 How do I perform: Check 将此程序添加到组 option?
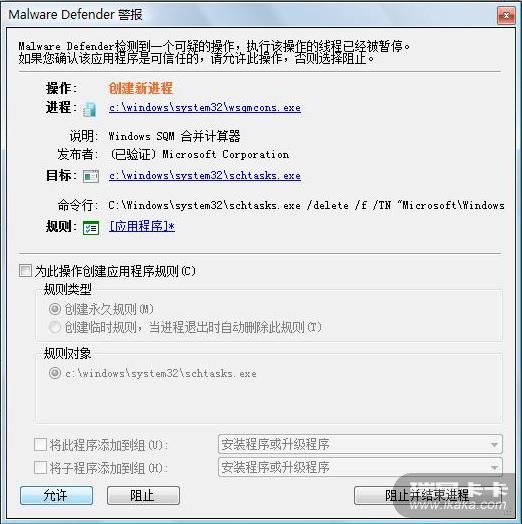[x=40, y=445]
